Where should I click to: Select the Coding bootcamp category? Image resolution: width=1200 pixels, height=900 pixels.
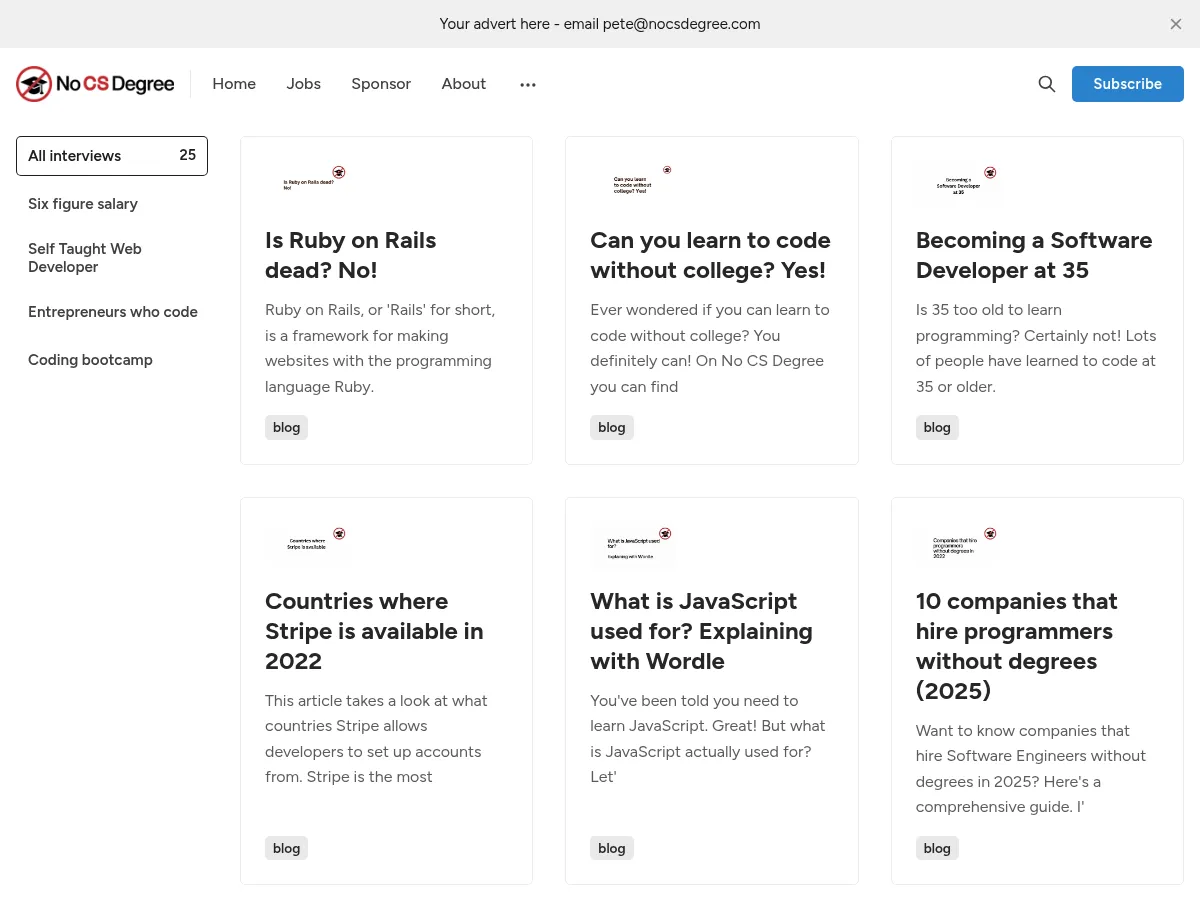tap(90, 360)
